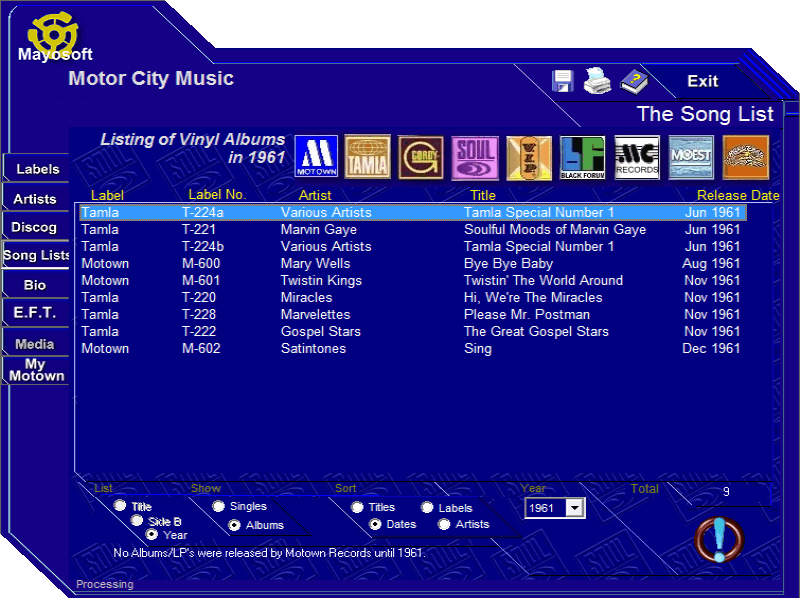The height and width of the screenshot is (600, 800).
Task: Switch to the Discog tab
Action: click(x=36, y=227)
